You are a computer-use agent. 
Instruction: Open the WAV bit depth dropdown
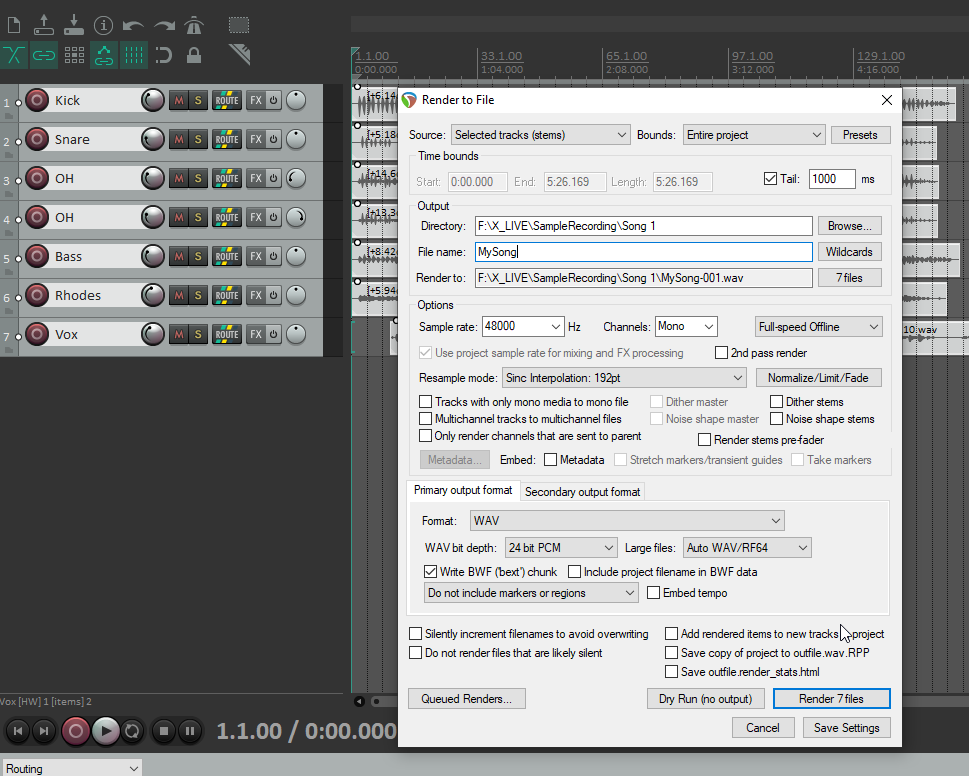(561, 548)
